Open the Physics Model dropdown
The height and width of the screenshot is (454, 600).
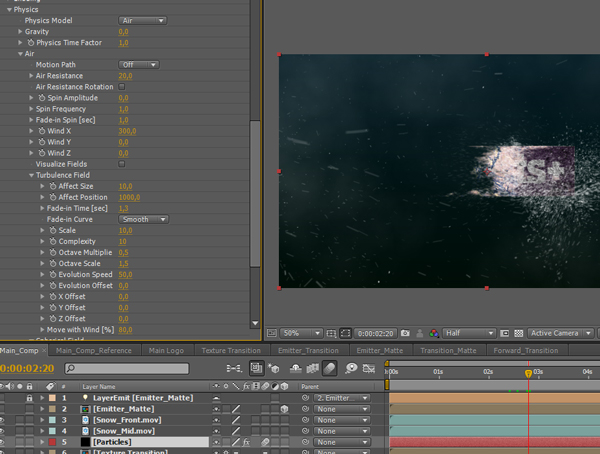click(x=142, y=20)
